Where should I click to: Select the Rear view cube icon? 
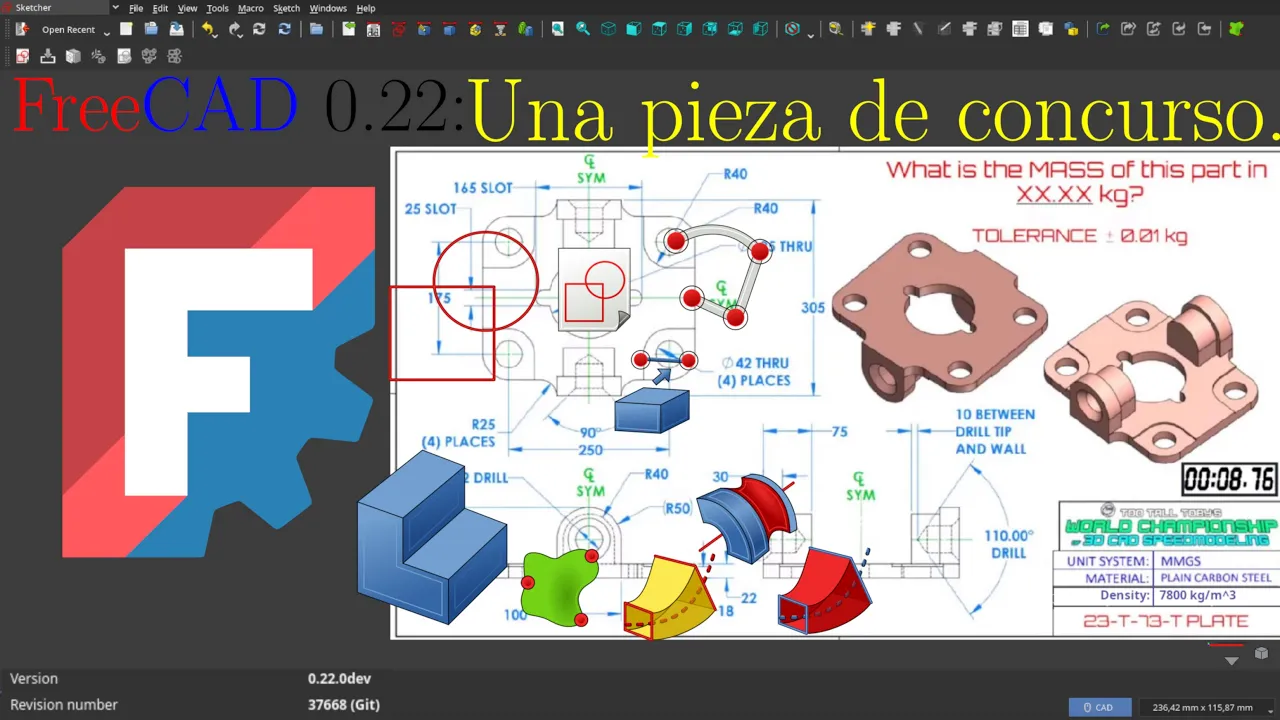point(711,30)
